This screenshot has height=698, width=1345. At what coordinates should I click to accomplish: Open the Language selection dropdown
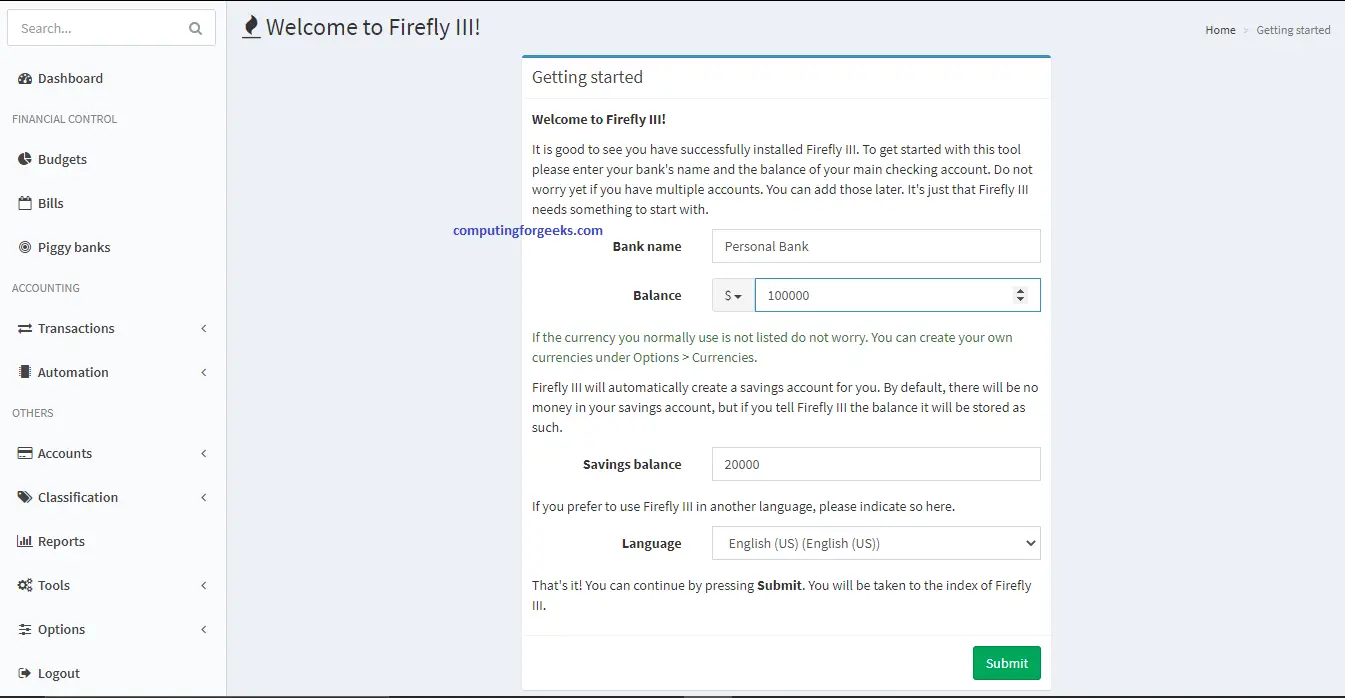click(x=875, y=543)
